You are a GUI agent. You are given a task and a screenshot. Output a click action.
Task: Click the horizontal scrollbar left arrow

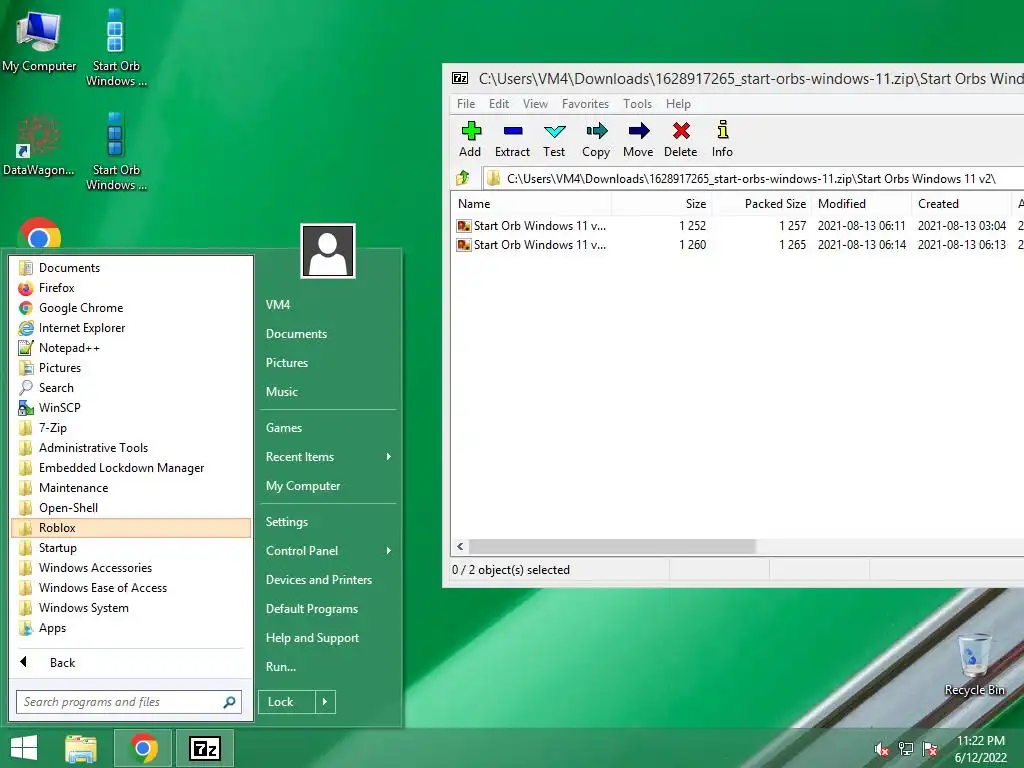pyautogui.click(x=460, y=547)
